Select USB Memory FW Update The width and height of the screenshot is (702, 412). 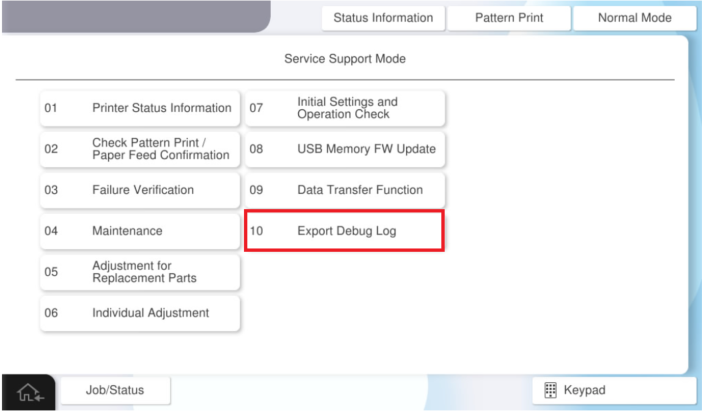coord(346,149)
